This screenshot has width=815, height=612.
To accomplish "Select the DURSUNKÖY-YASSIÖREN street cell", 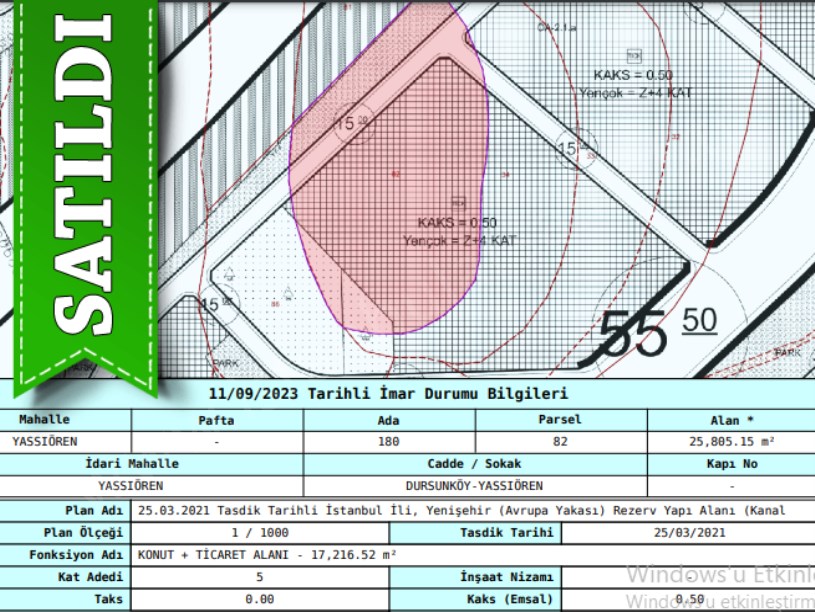I will (475, 486).
